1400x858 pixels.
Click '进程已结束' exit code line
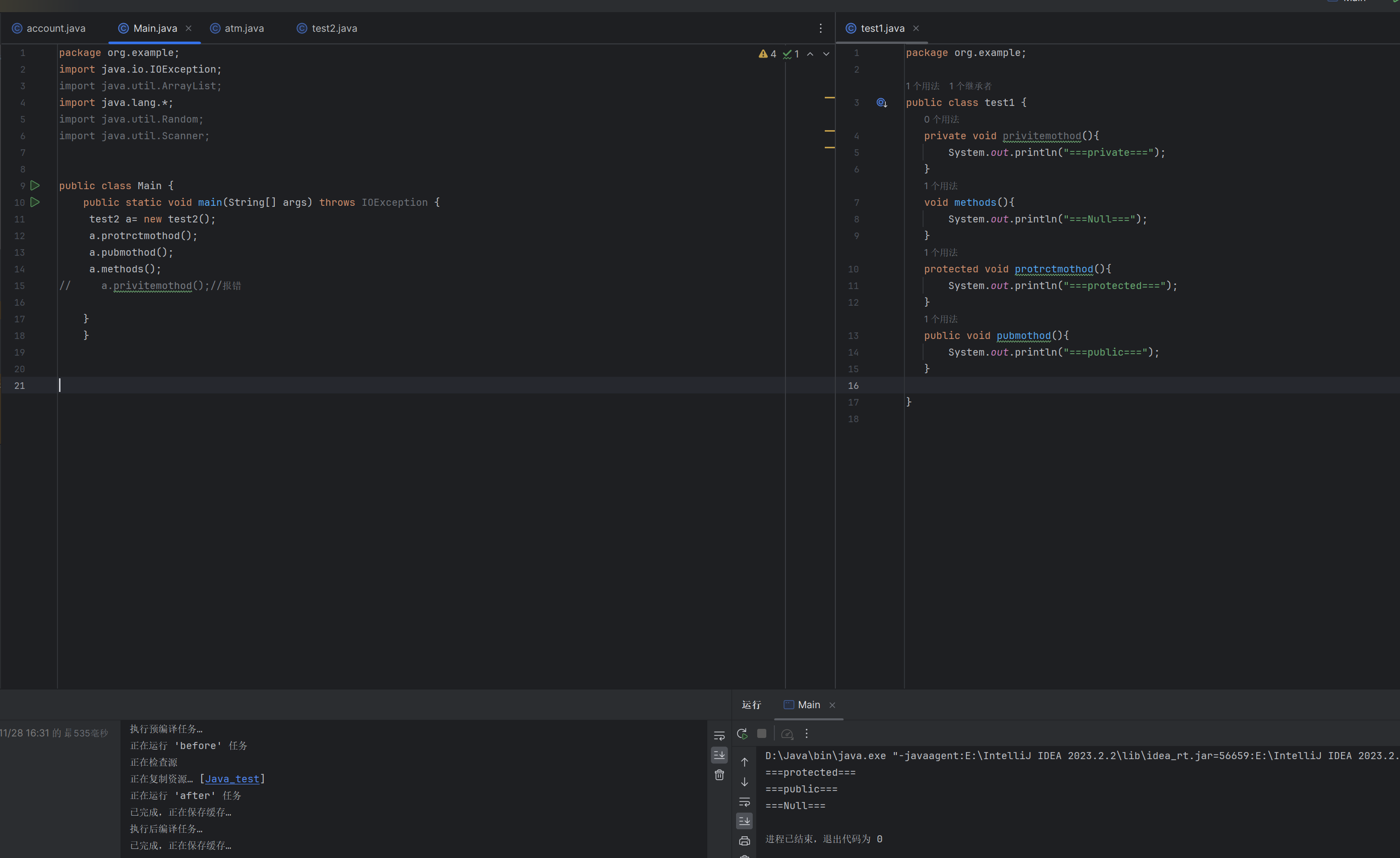pos(824,839)
